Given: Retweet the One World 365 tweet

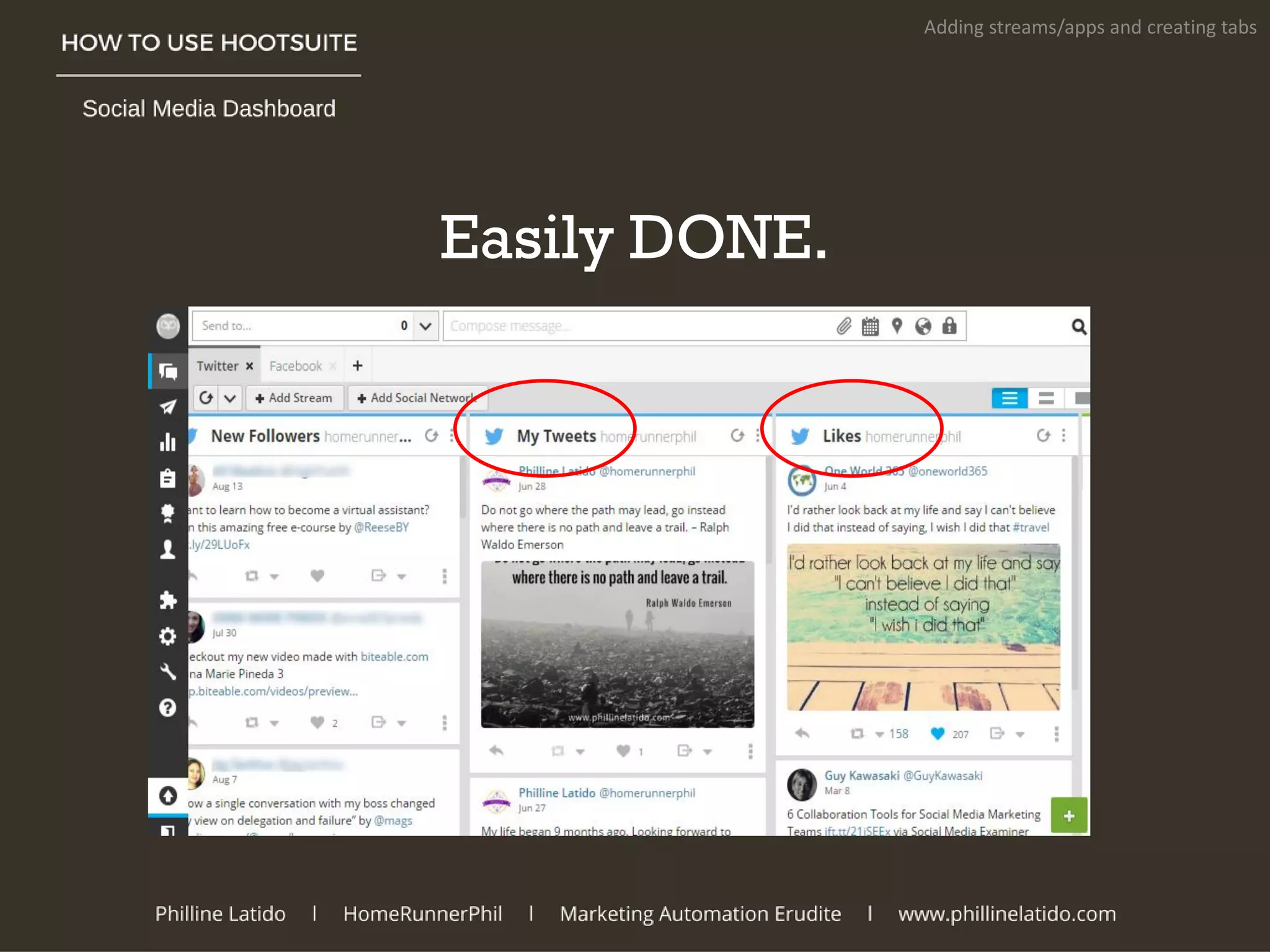Looking at the screenshot, I should click(857, 733).
